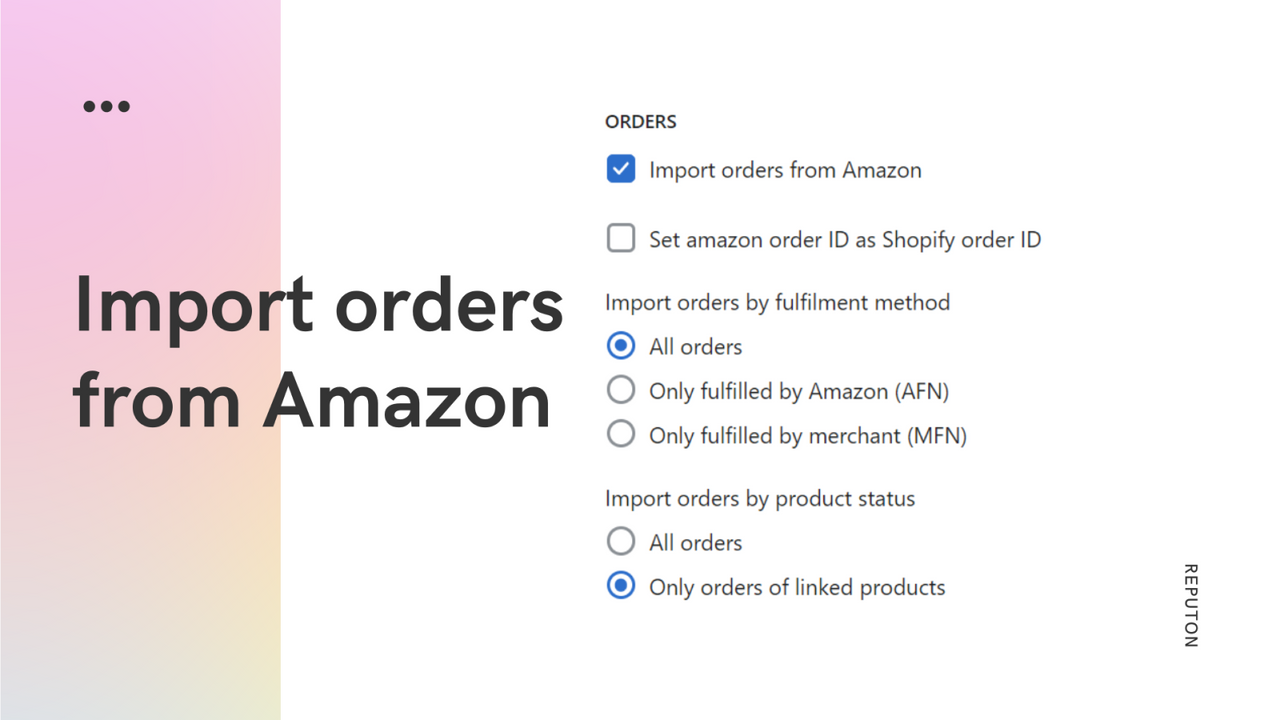Click the selected 'All orders' radio circle
1280x720 pixels.
pyautogui.click(x=620, y=345)
